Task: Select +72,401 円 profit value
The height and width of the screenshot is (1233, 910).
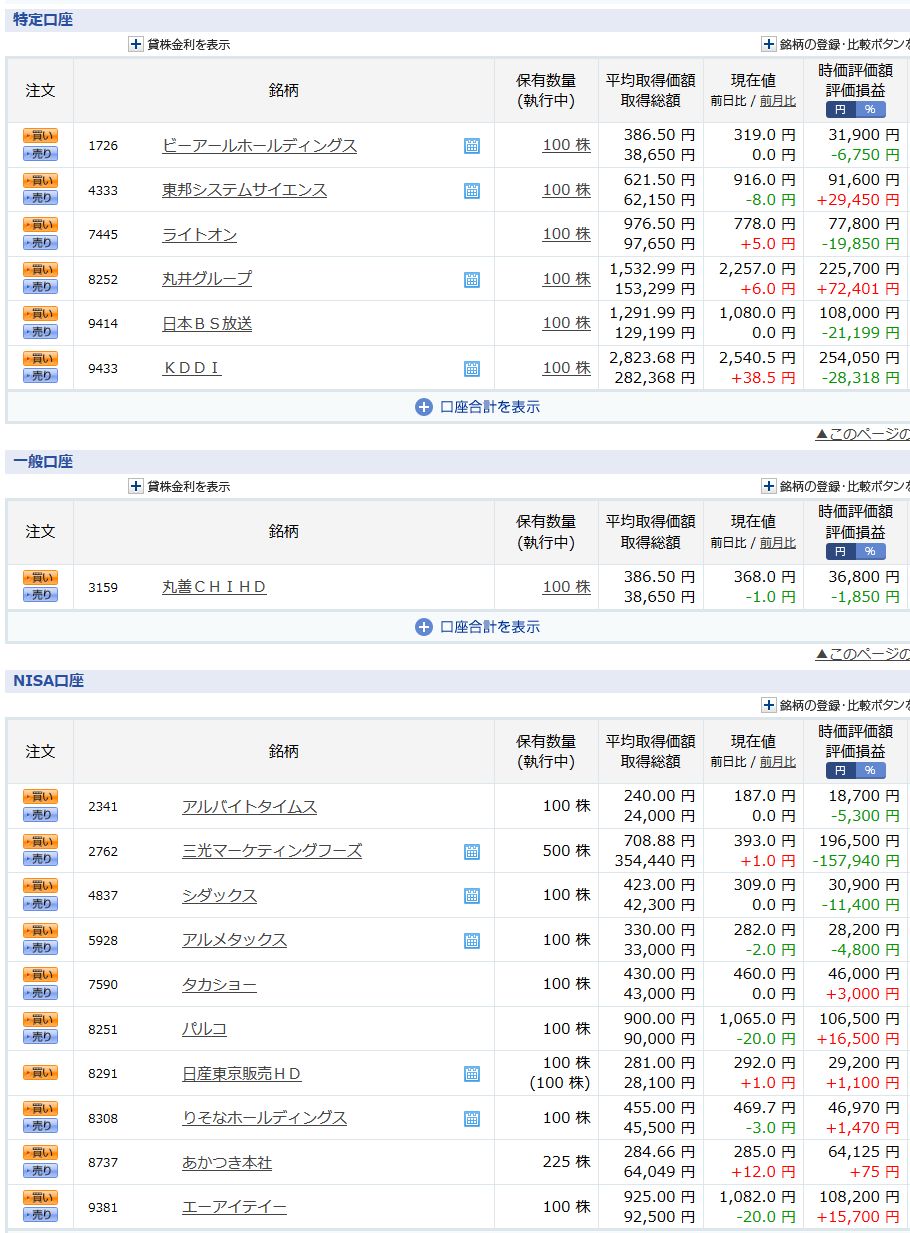Action: point(856,288)
